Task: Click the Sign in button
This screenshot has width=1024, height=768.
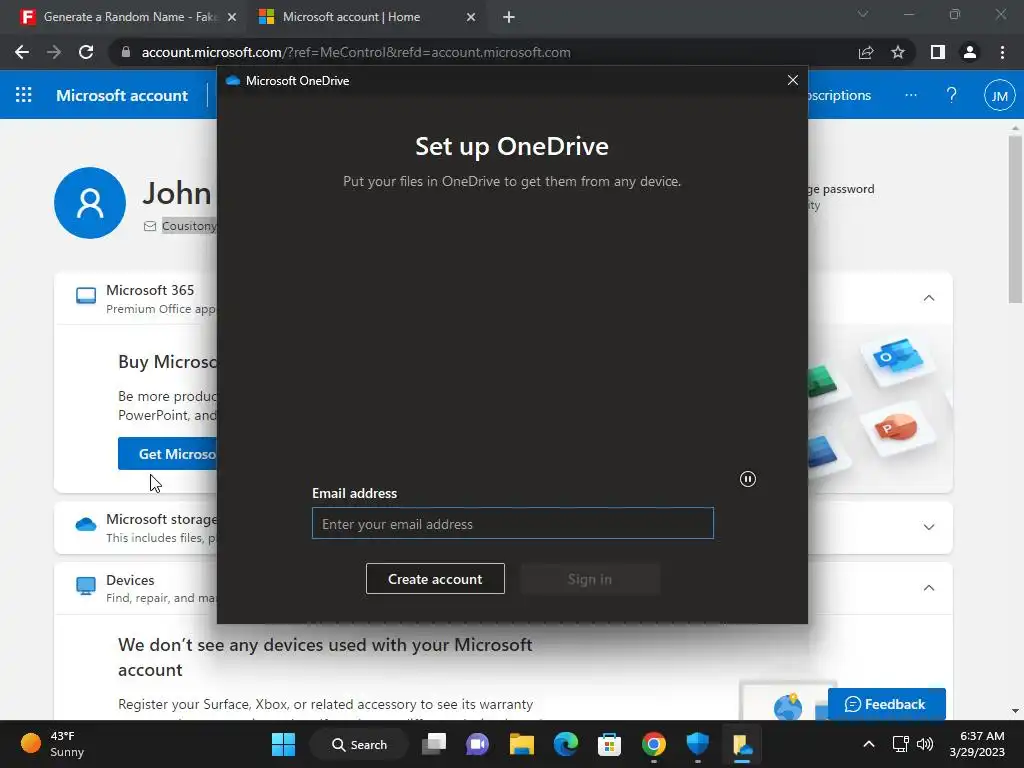Action: (590, 579)
